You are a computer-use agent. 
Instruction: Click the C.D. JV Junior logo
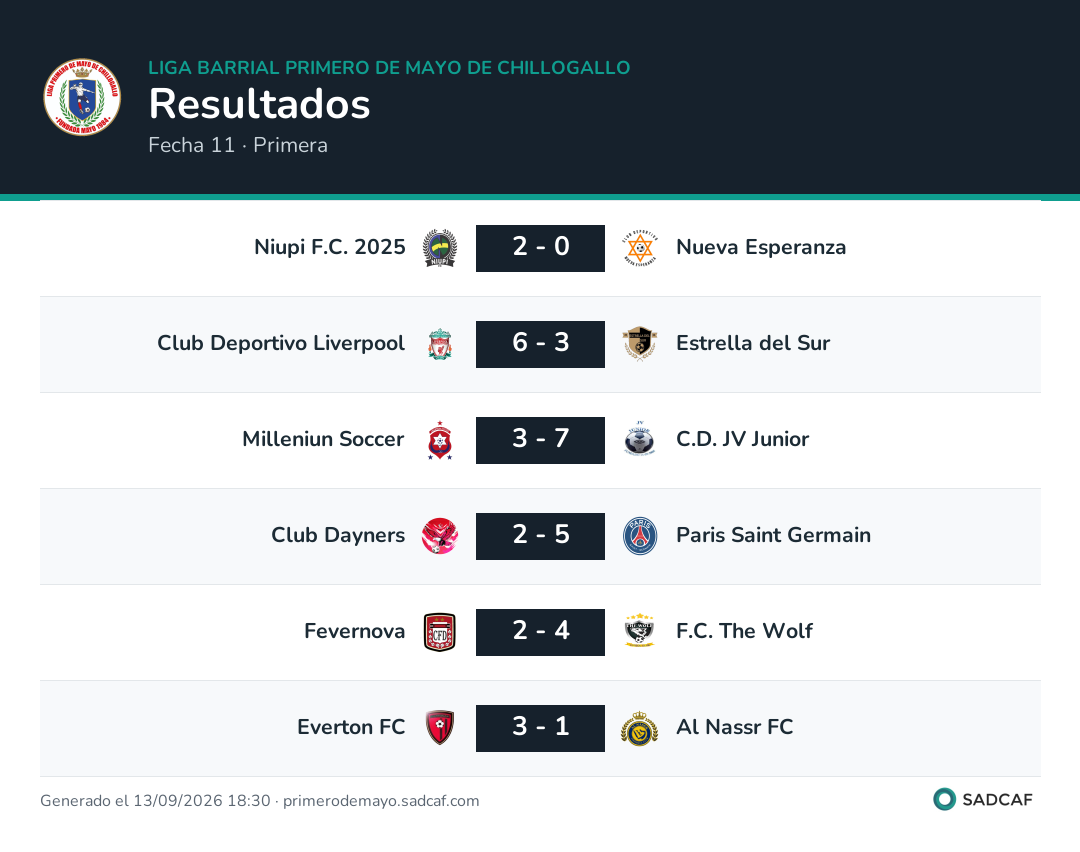[x=640, y=439]
